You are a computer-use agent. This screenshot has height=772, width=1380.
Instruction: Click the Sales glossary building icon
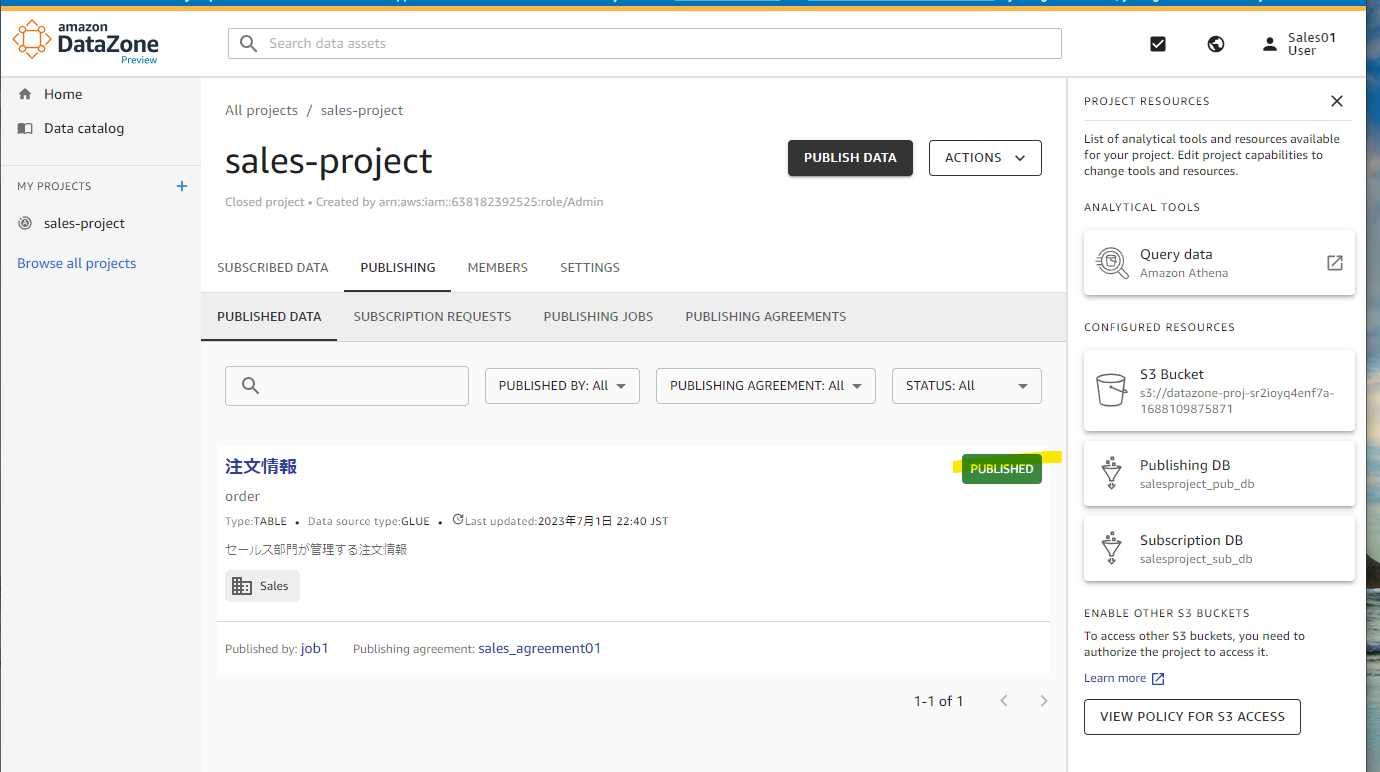click(x=242, y=586)
